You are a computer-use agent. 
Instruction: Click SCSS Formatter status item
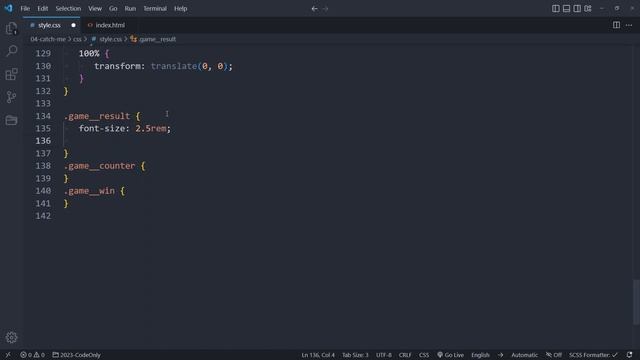pyautogui.click(x=593, y=355)
